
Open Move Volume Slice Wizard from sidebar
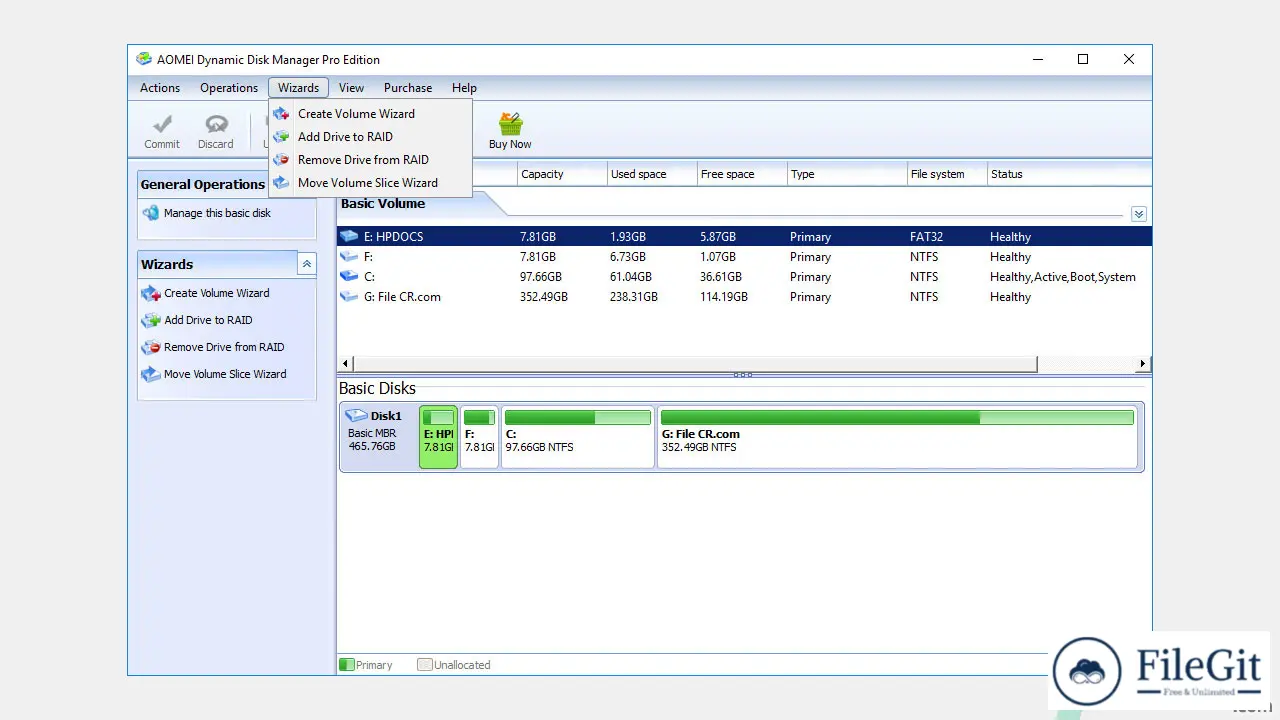click(225, 374)
